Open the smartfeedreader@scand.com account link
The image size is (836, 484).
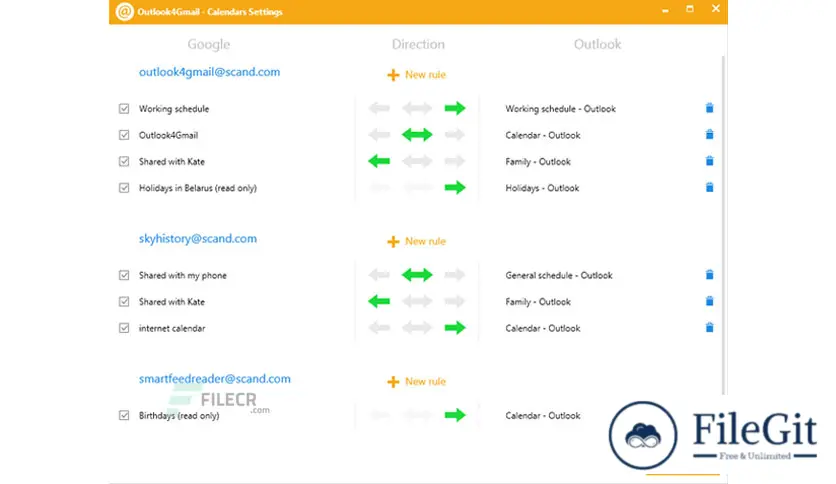[x=215, y=378]
